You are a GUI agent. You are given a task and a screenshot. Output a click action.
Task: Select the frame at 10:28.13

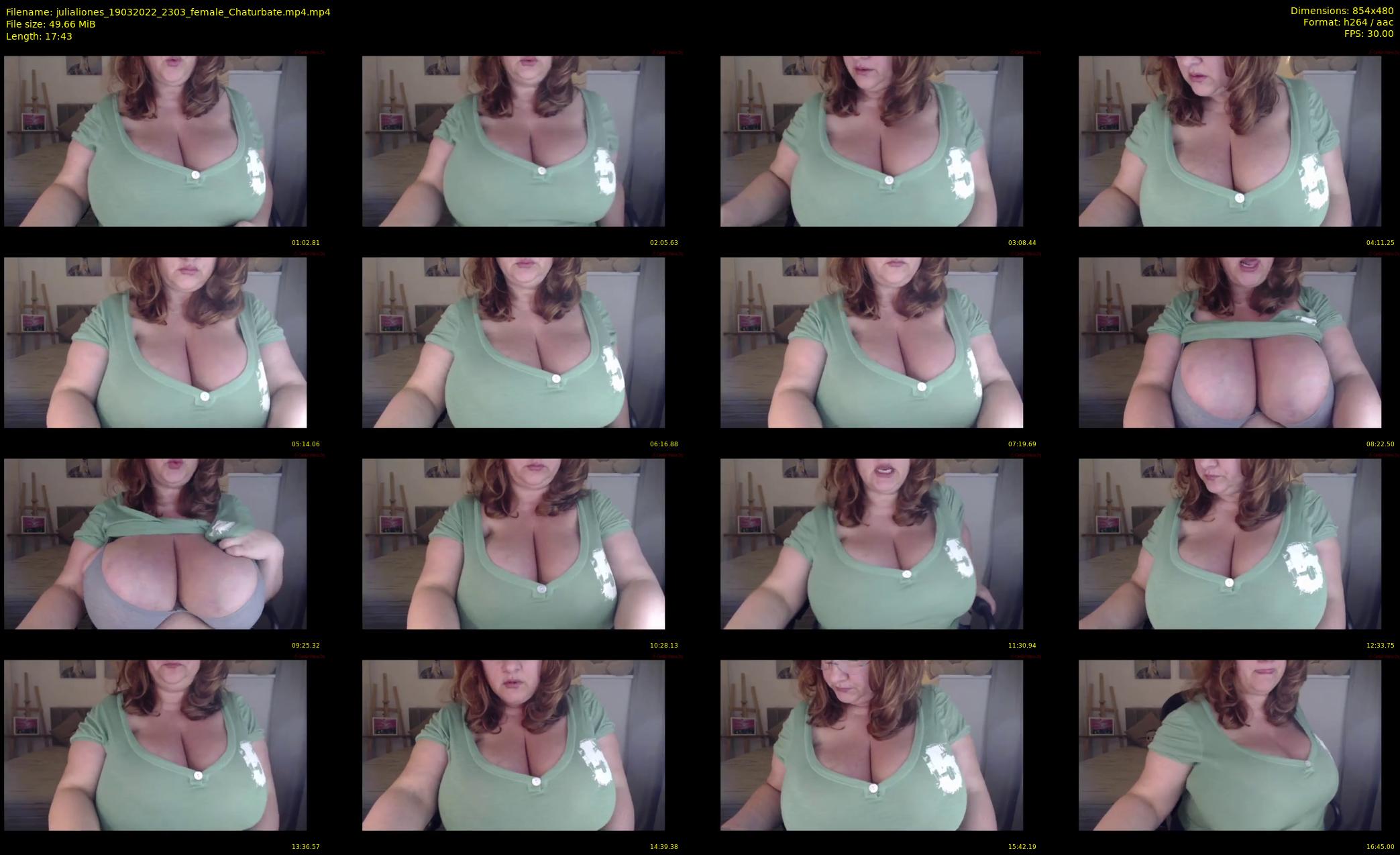click(x=513, y=544)
